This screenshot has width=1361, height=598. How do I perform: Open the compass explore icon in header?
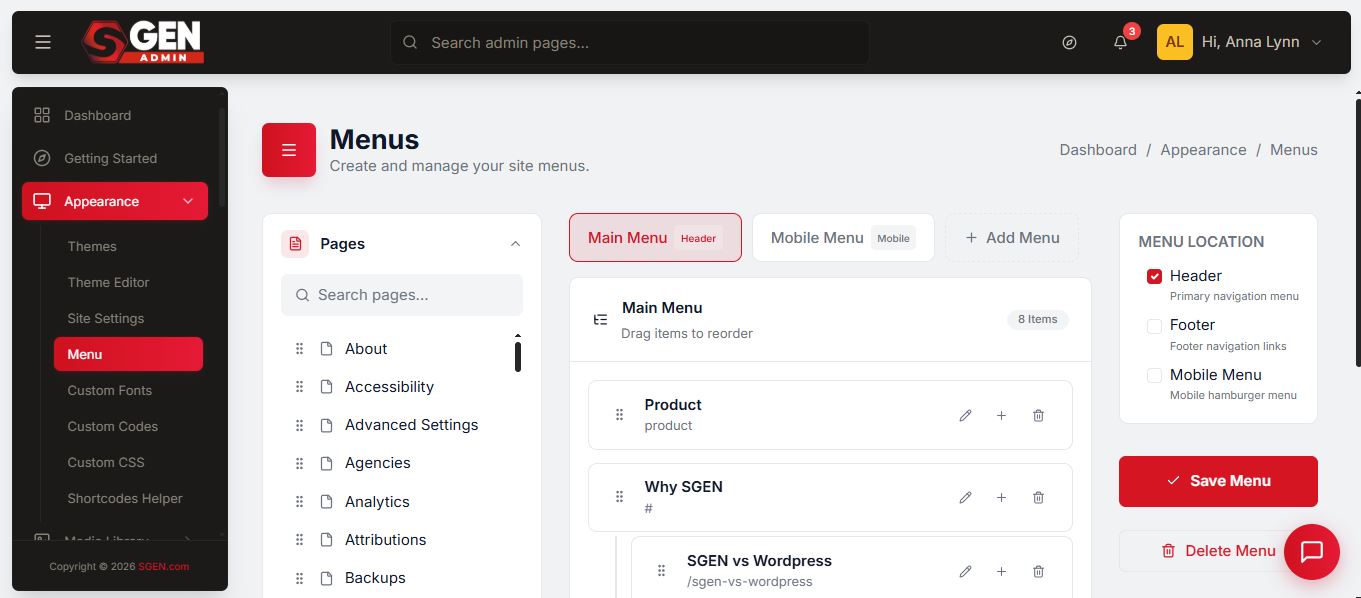[x=1069, y=42]
